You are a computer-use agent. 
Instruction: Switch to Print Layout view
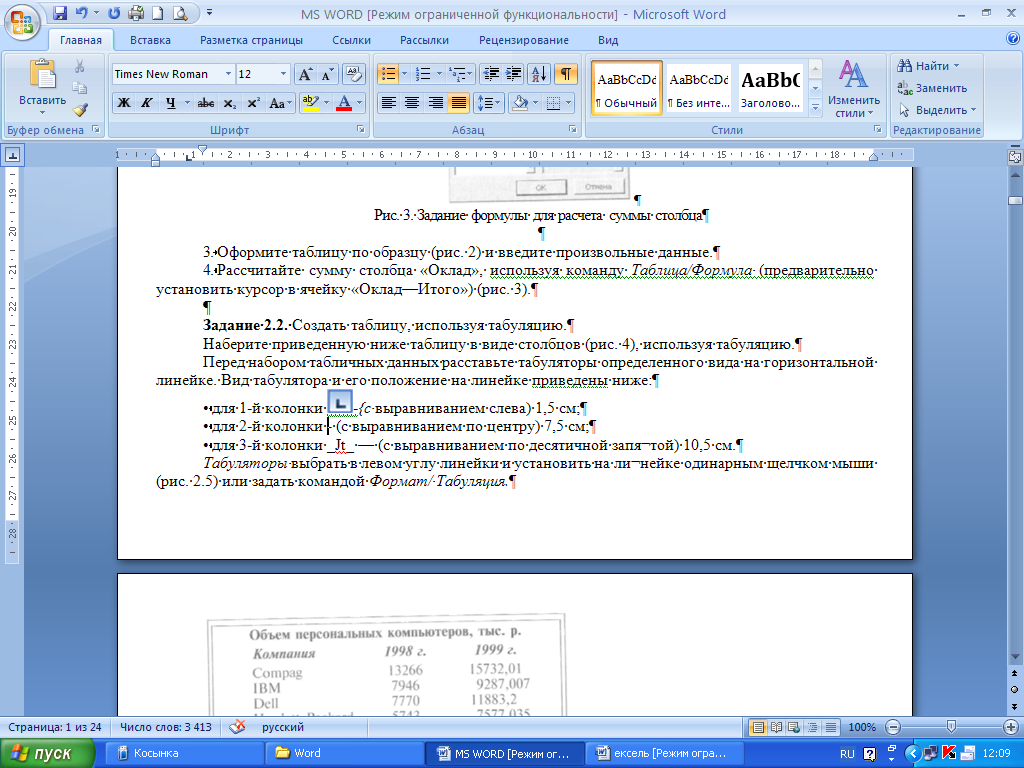click(758, 727)
